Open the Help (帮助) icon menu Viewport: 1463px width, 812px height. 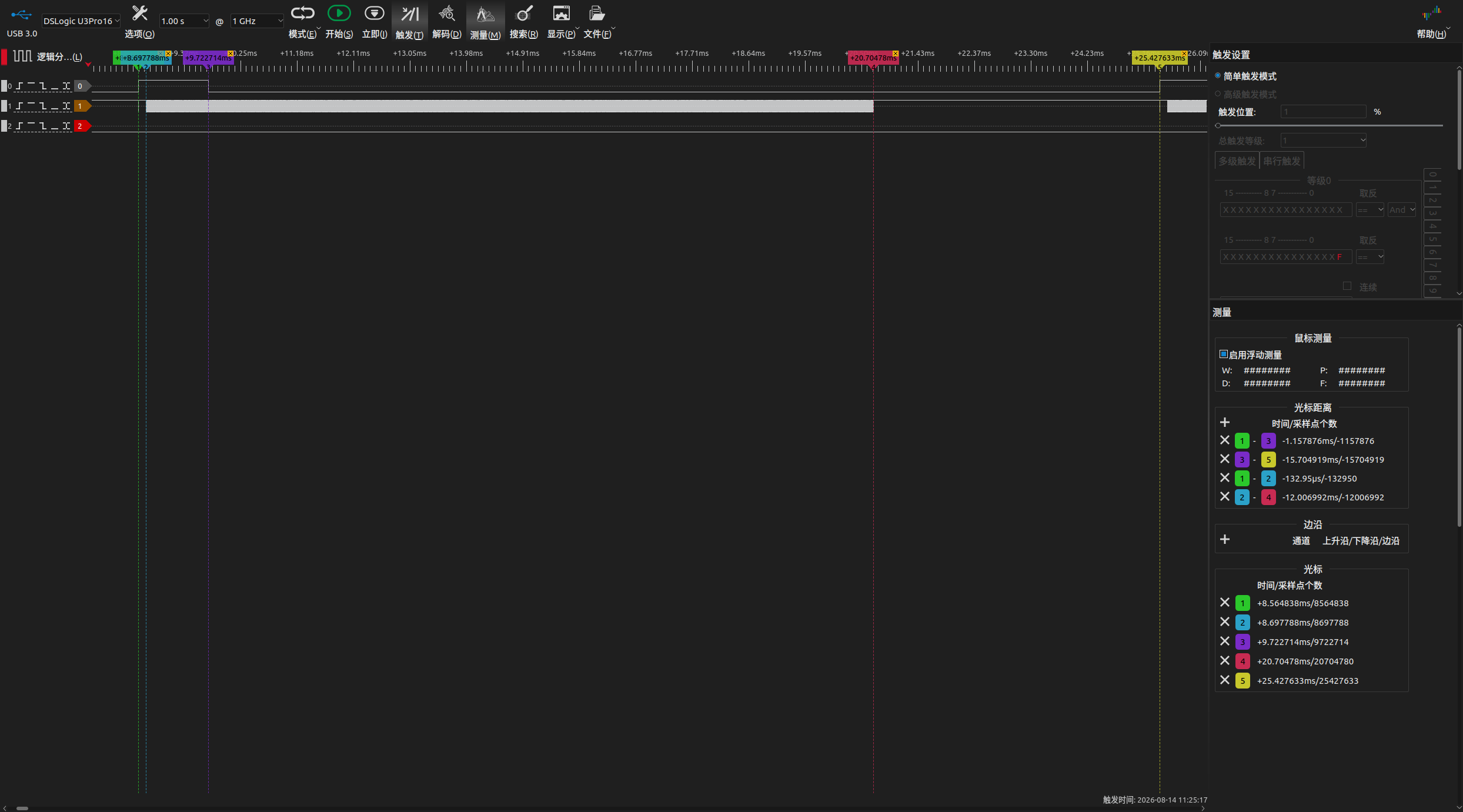[x=1431, y=14]
